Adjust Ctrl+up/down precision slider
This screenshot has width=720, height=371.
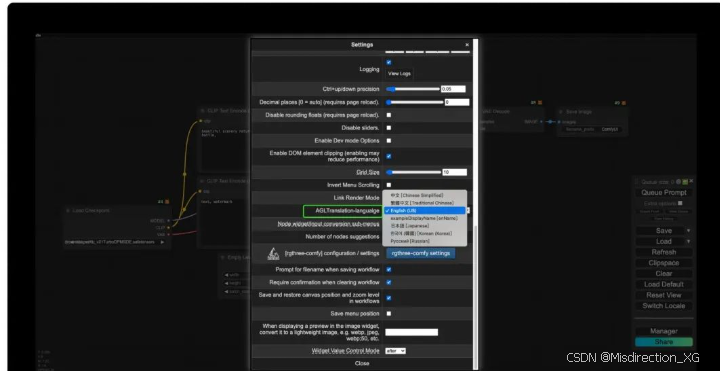(412, 89)
